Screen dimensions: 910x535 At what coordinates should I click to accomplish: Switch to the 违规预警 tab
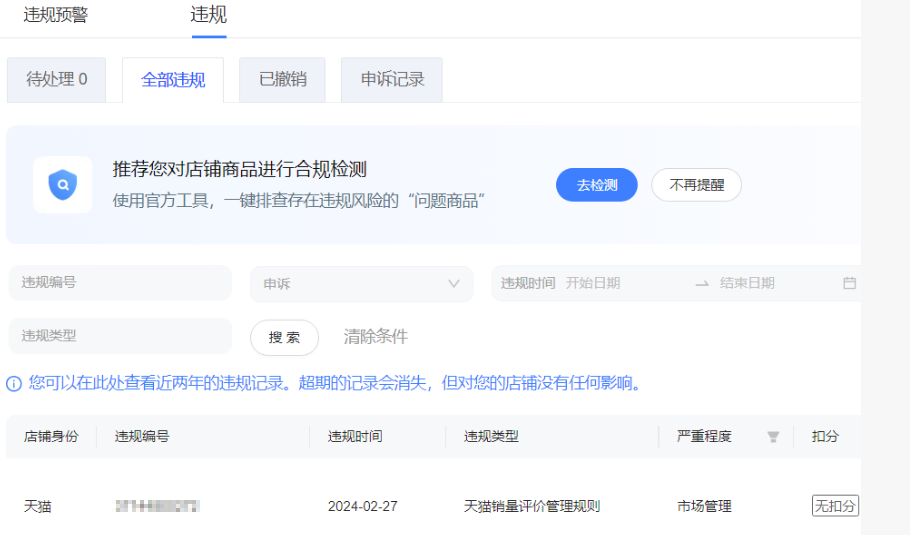pos(56,14)
